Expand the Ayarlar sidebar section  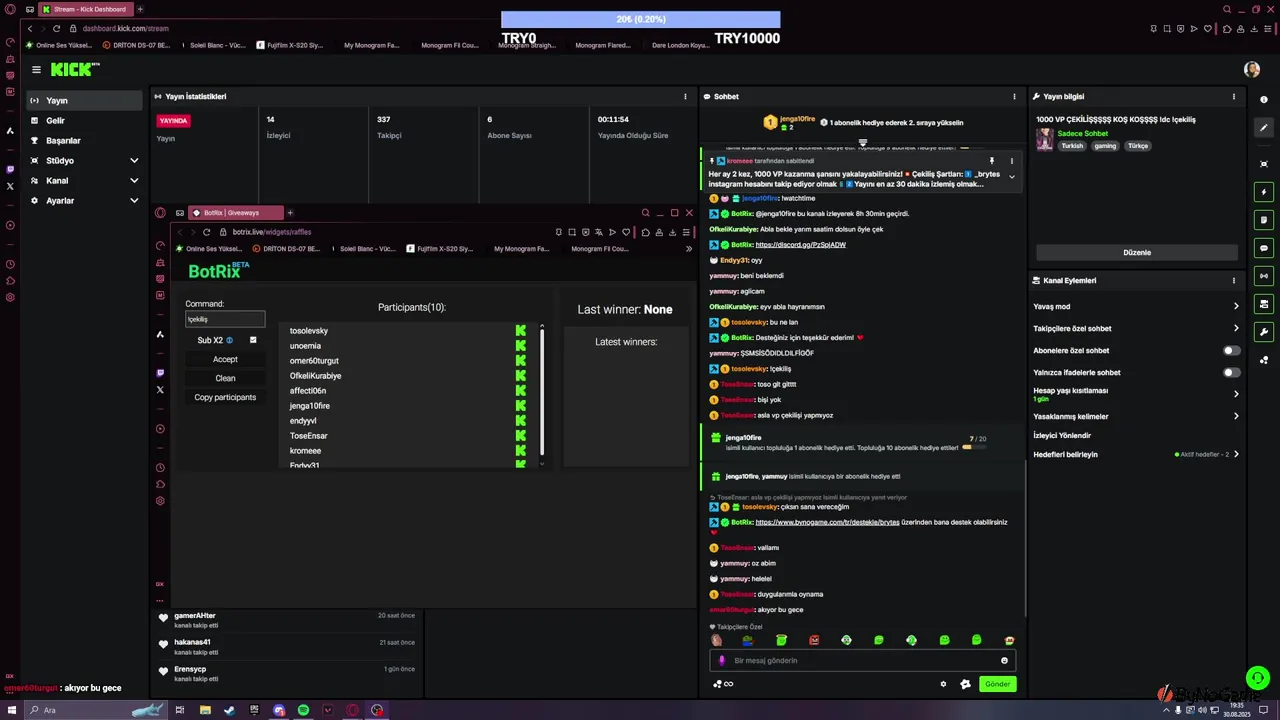134,201
